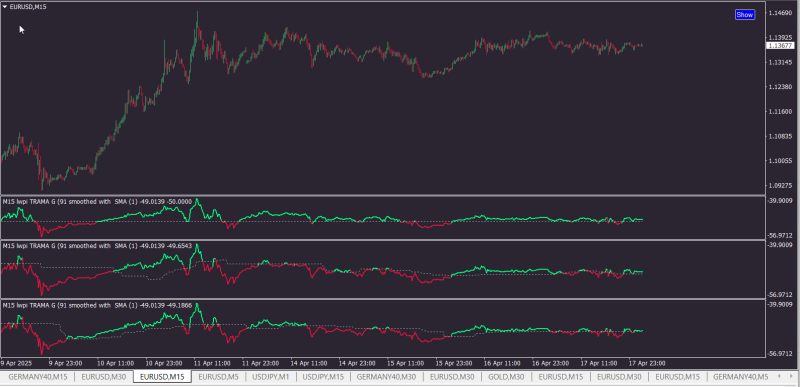Open the GERMANY40,M30 chart tab
This screenshot has width=800, height=387.
(387, 377)
